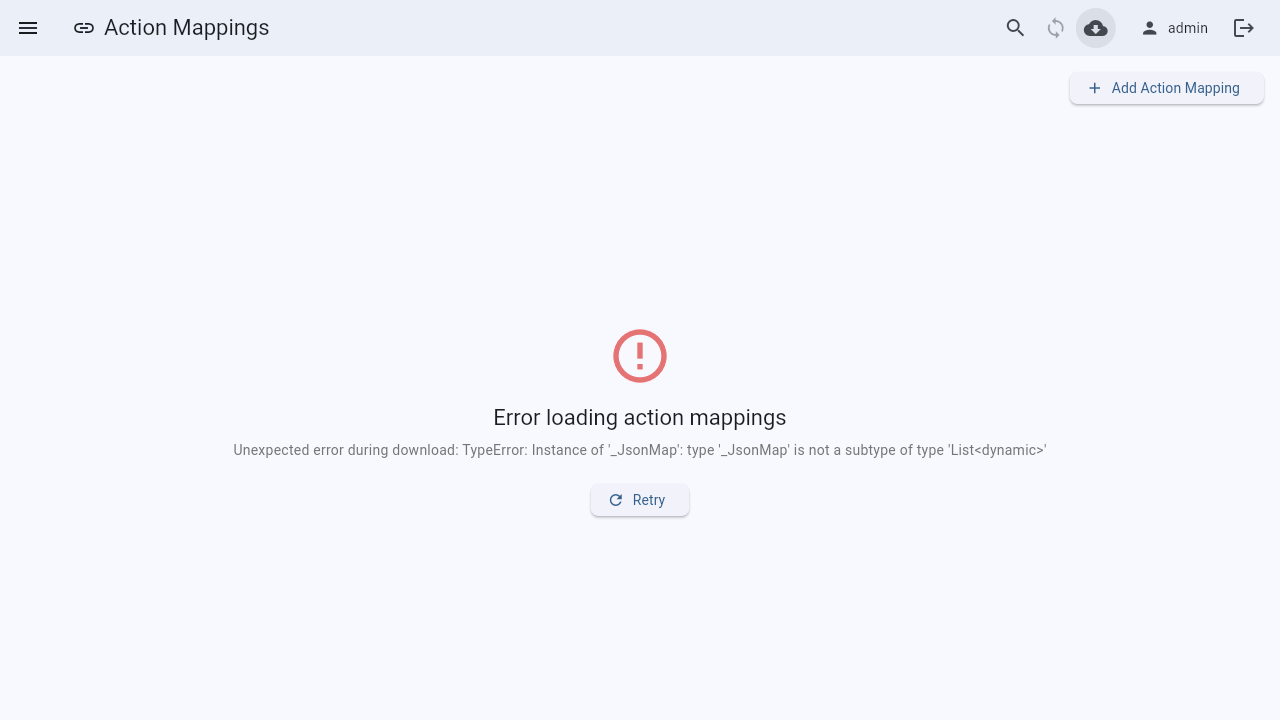The width and height of the screenshot is (1280, 720).
Task: Click the link icon beside Action Mappings
Action: pyautogui.click(x=84, y=28)
